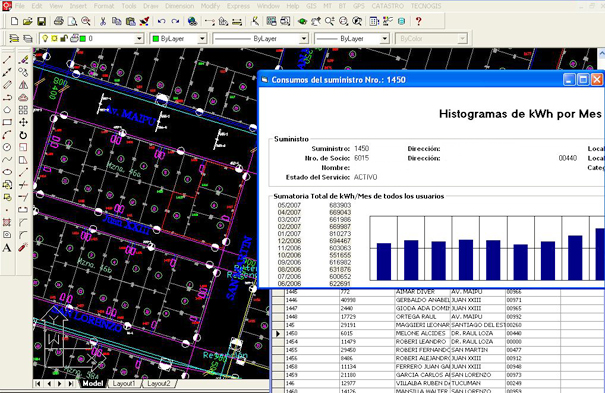Open the GIS menu

tap(311, 6)
